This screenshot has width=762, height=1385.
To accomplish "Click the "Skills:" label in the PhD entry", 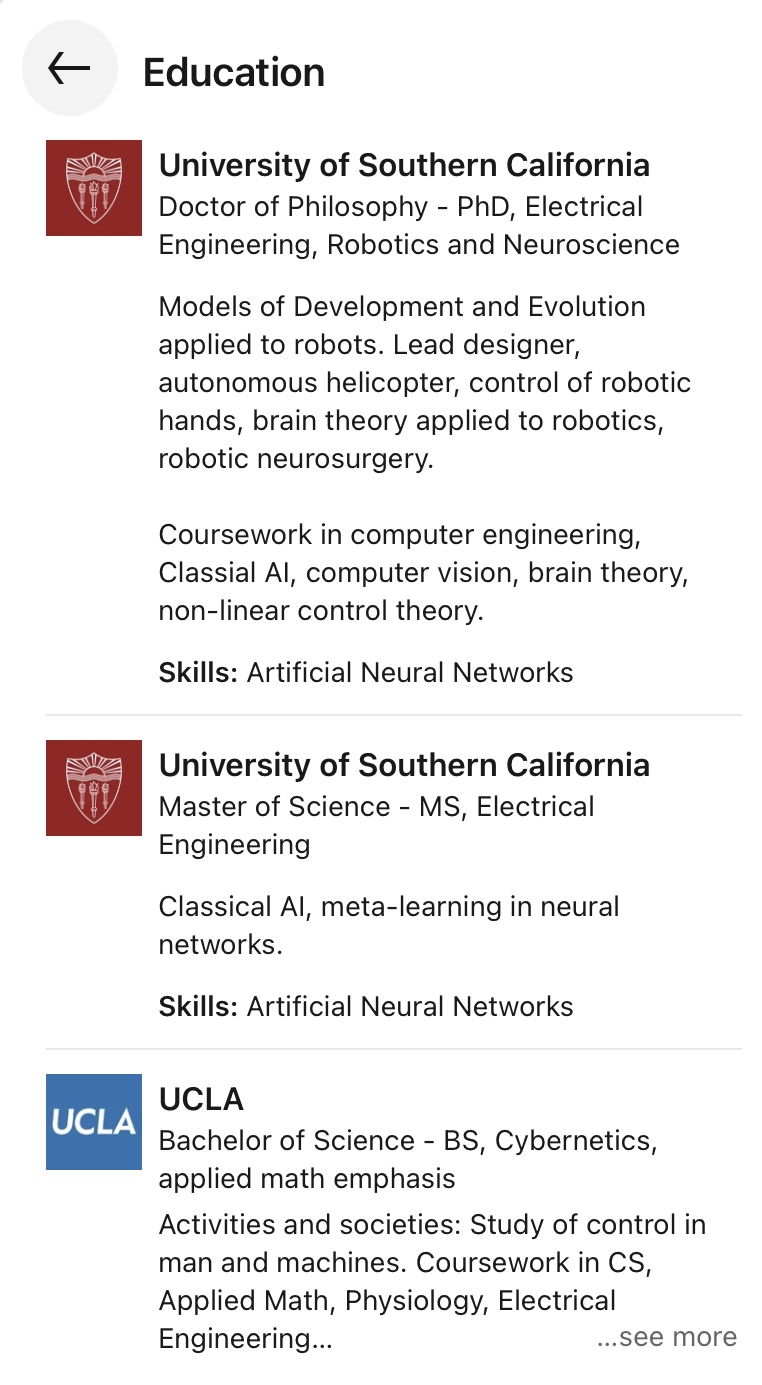I will coord(198,672).
